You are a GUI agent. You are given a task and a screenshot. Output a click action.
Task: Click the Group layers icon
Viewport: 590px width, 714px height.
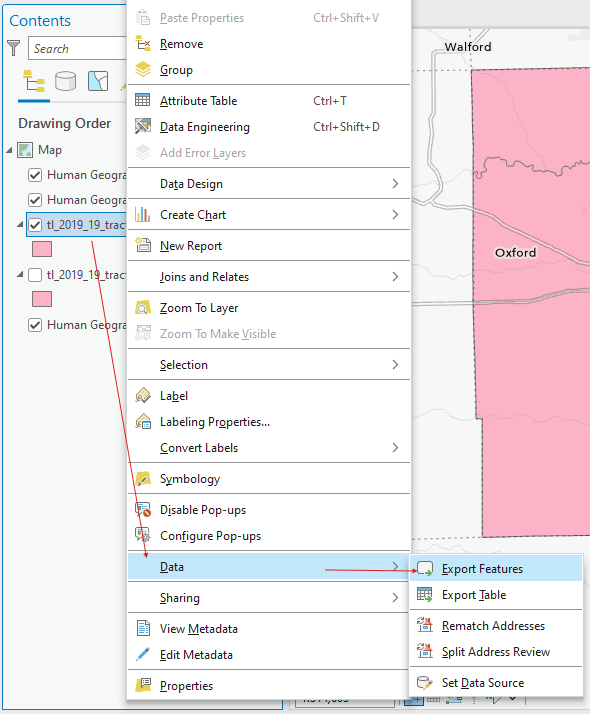(143, 70)
